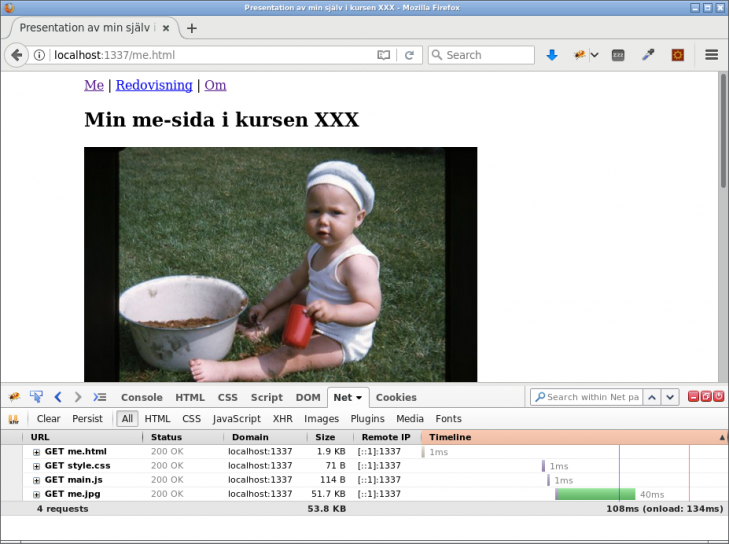Minimize Firebug with the red minus button
This screenshot has height=544, width=729.
point(693,397)
